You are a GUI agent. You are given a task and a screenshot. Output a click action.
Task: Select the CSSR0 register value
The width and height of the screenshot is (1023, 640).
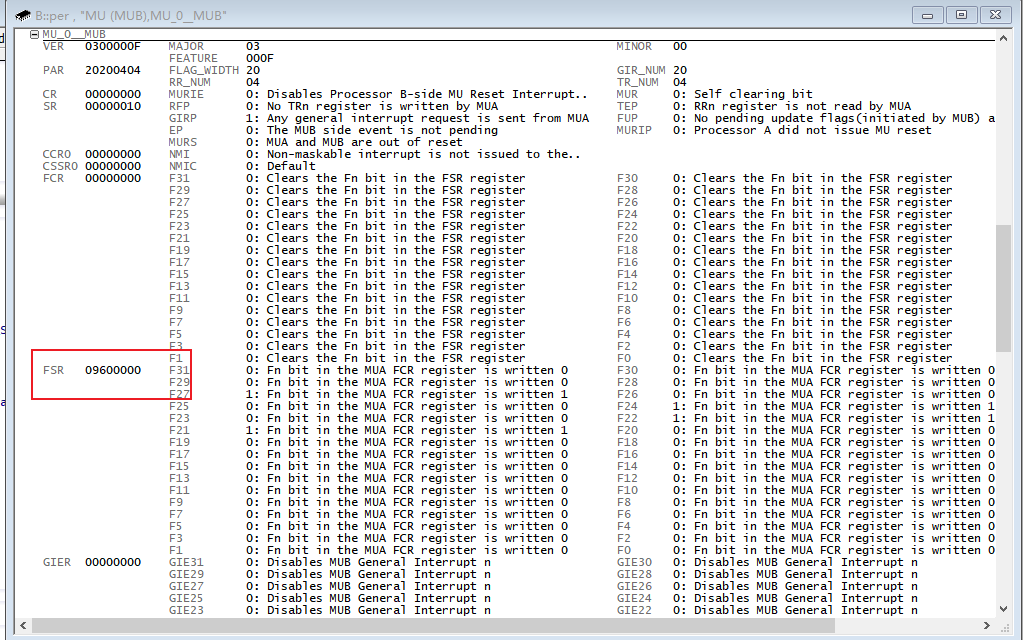tap(113, 166)
